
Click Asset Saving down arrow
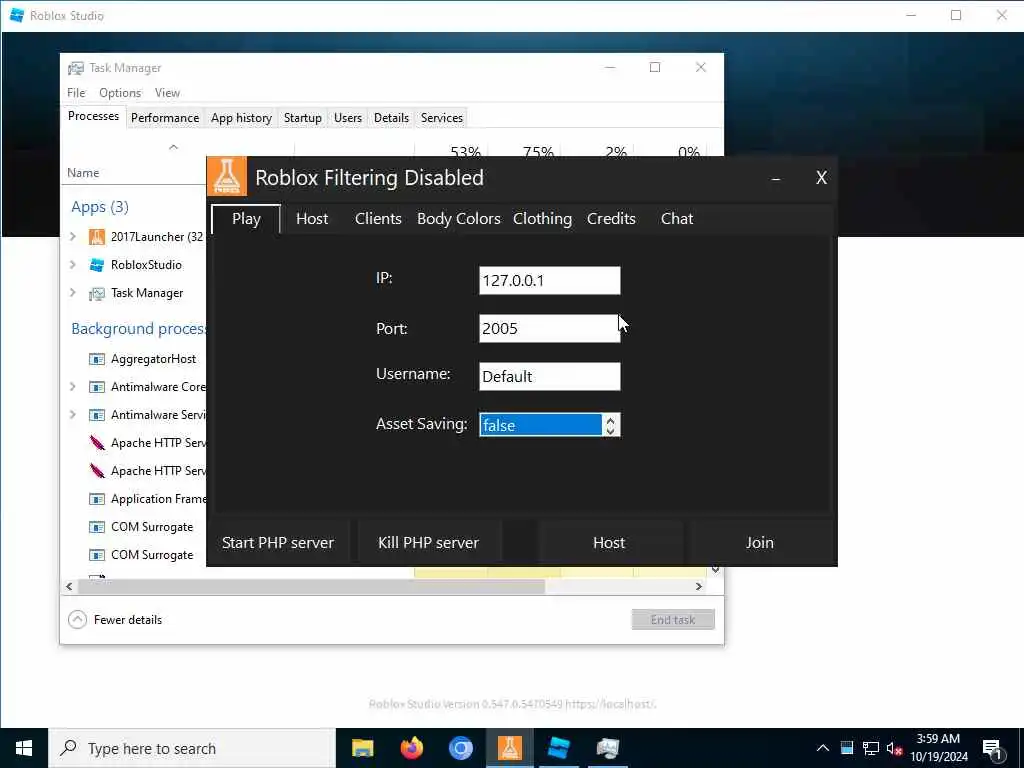click(611, 430)
